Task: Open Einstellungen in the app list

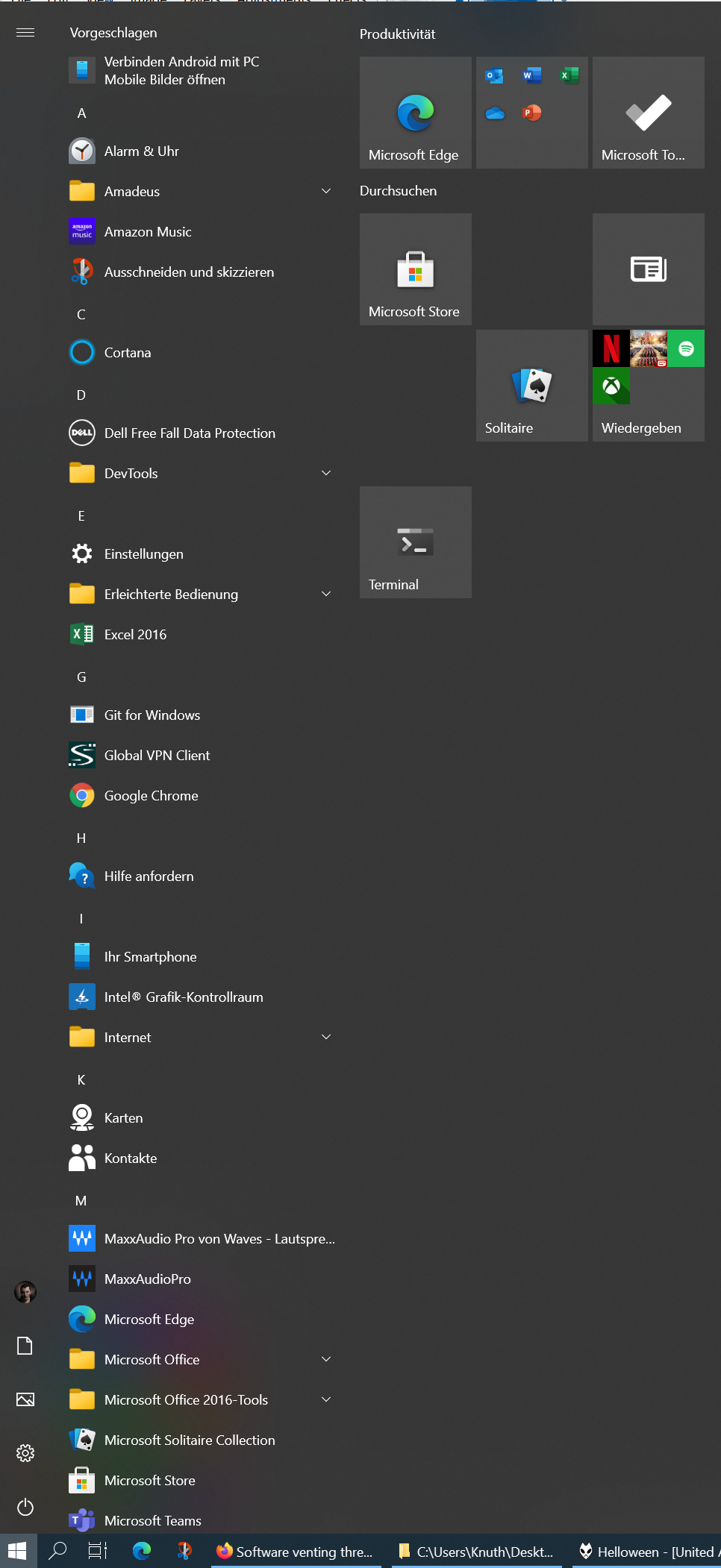Action: pos(202,554)
